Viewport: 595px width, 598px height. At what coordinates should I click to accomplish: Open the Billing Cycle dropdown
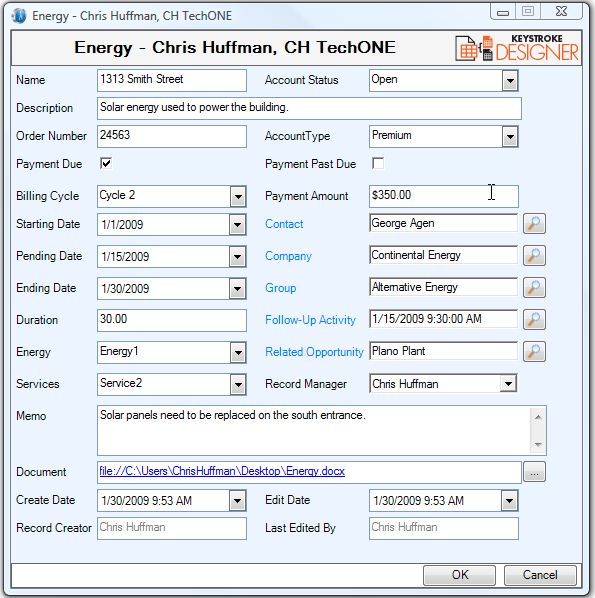point(238,197)
